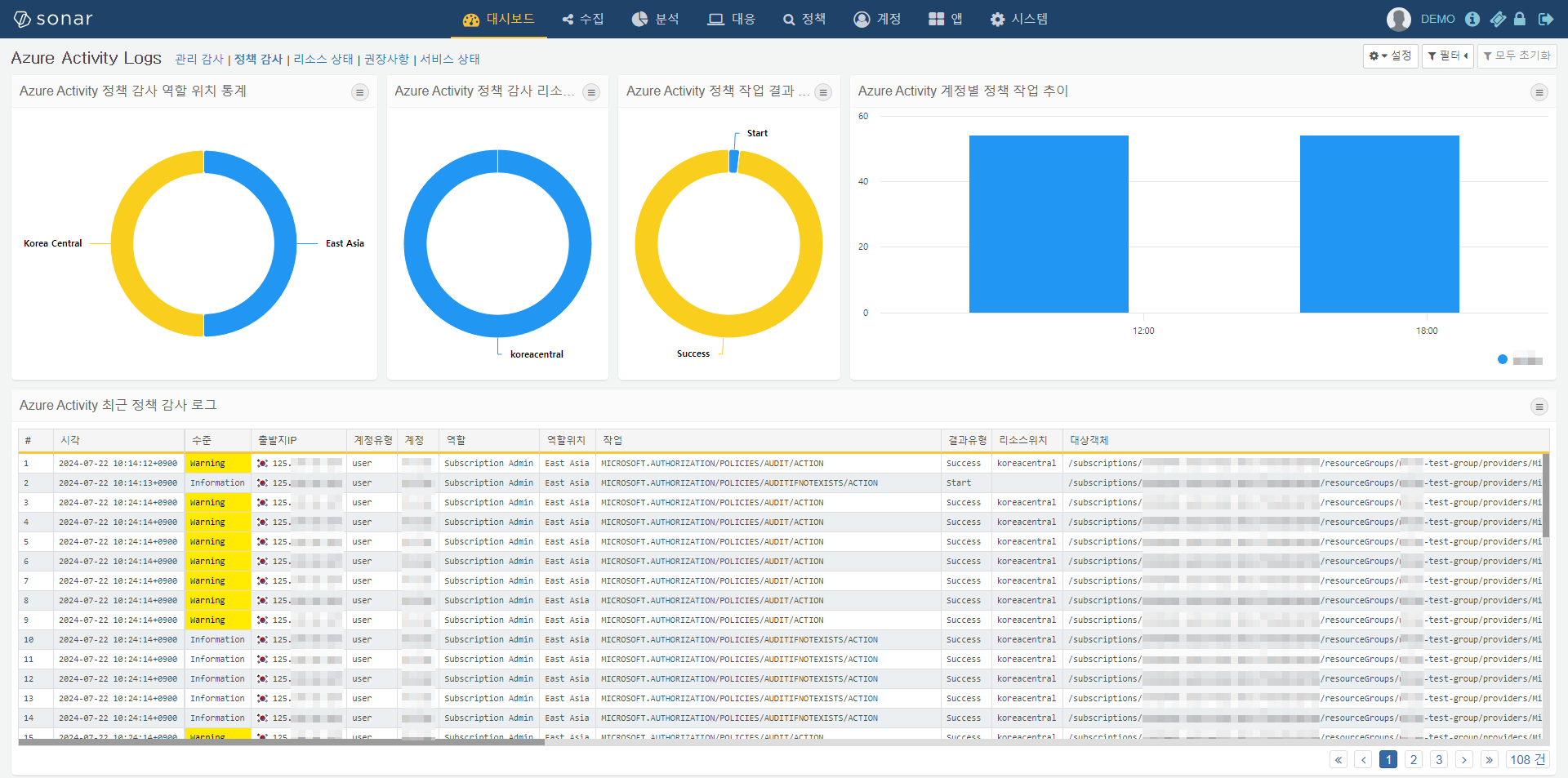Open the 대응 menu
The image size is (1568, 778).
(x=732, y=19)
